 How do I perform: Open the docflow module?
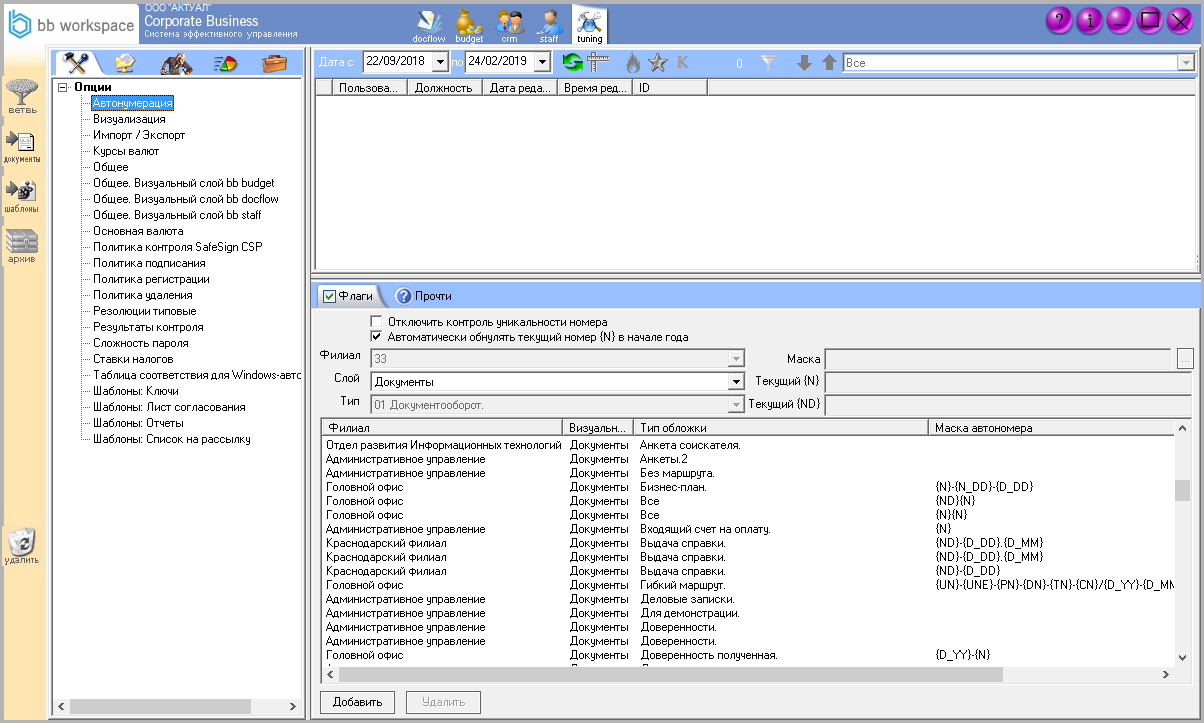[429, 24]
